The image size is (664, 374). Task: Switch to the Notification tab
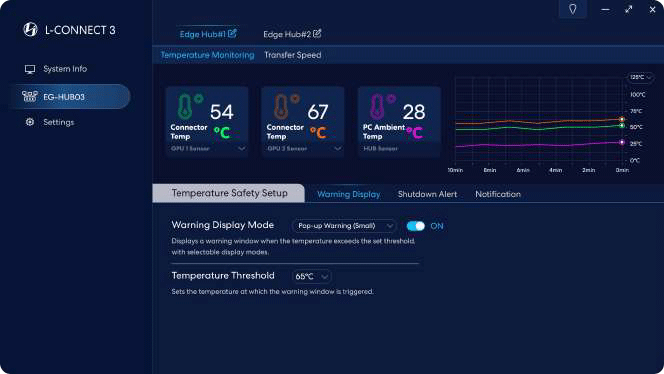point(498,194)
